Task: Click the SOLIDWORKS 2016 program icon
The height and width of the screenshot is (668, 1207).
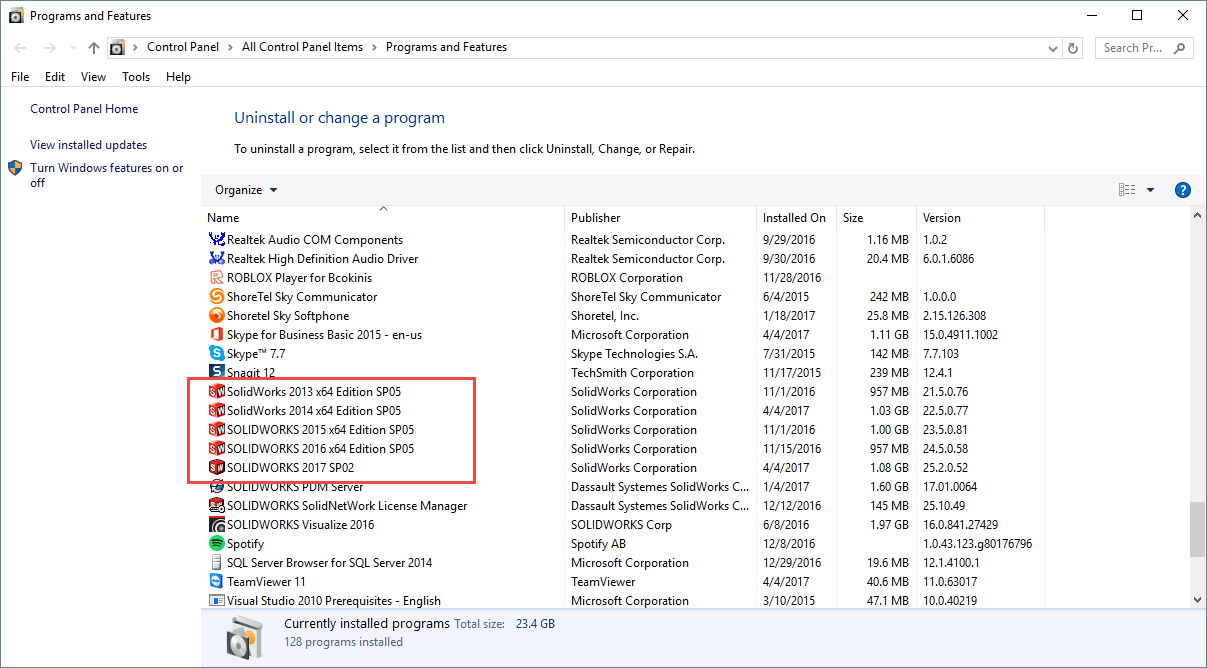Action: point(217,449)
